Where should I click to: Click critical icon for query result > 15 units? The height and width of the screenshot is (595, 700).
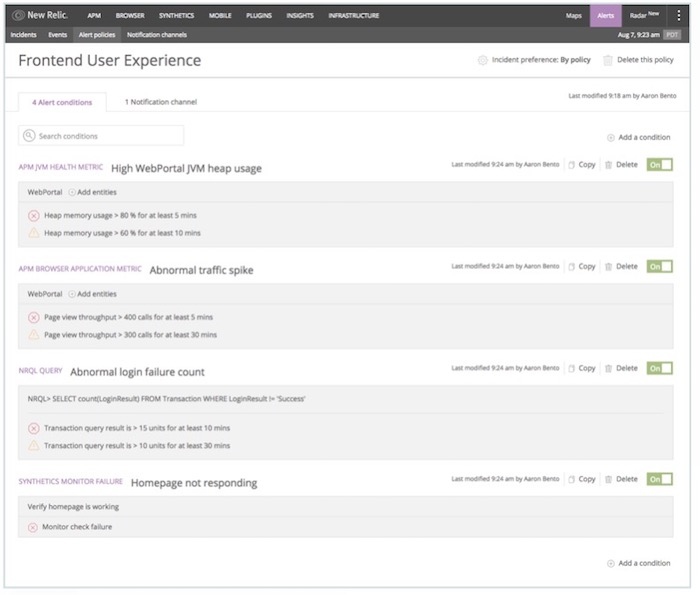point(33,428)
